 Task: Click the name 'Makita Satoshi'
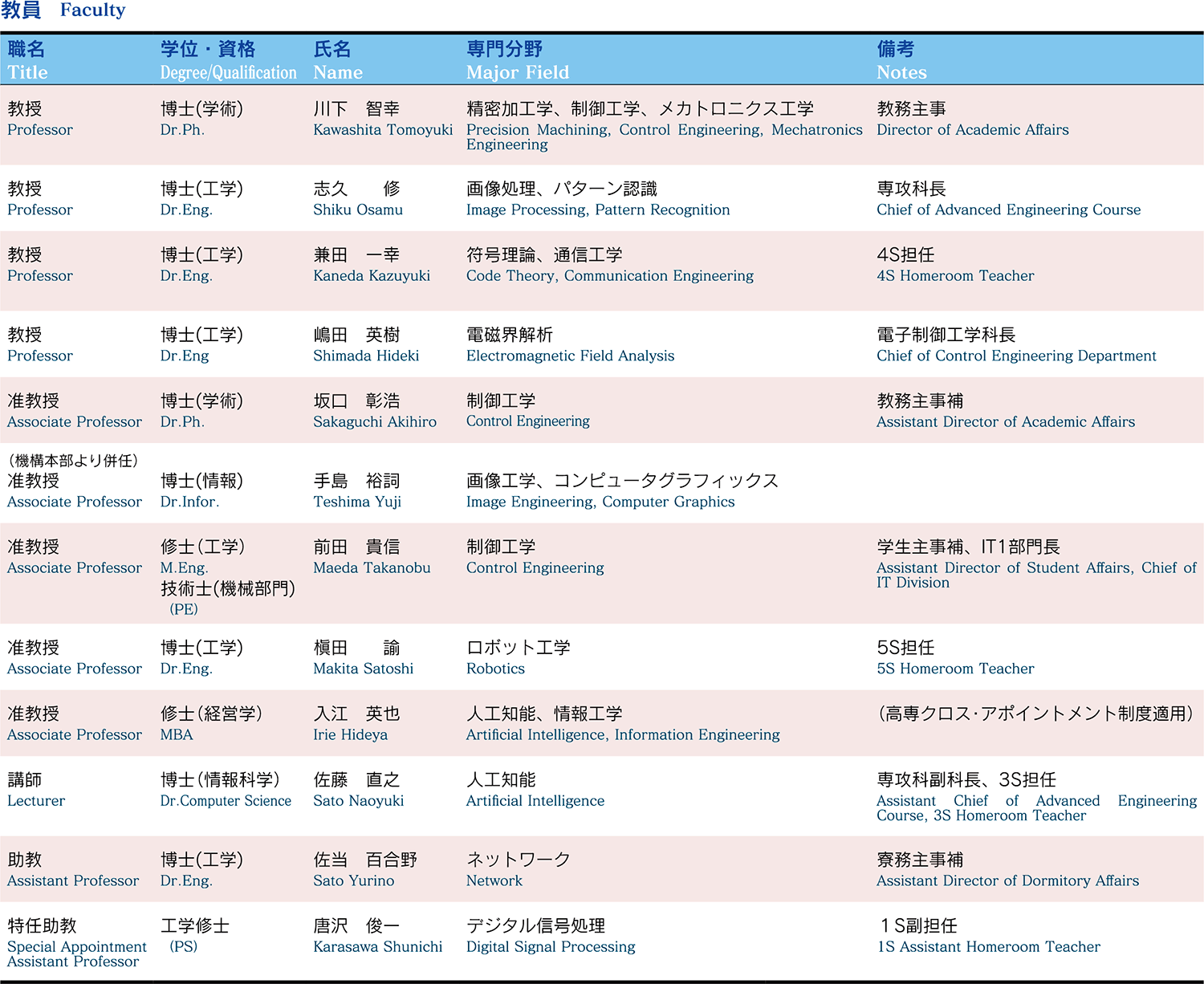(364, 669)
